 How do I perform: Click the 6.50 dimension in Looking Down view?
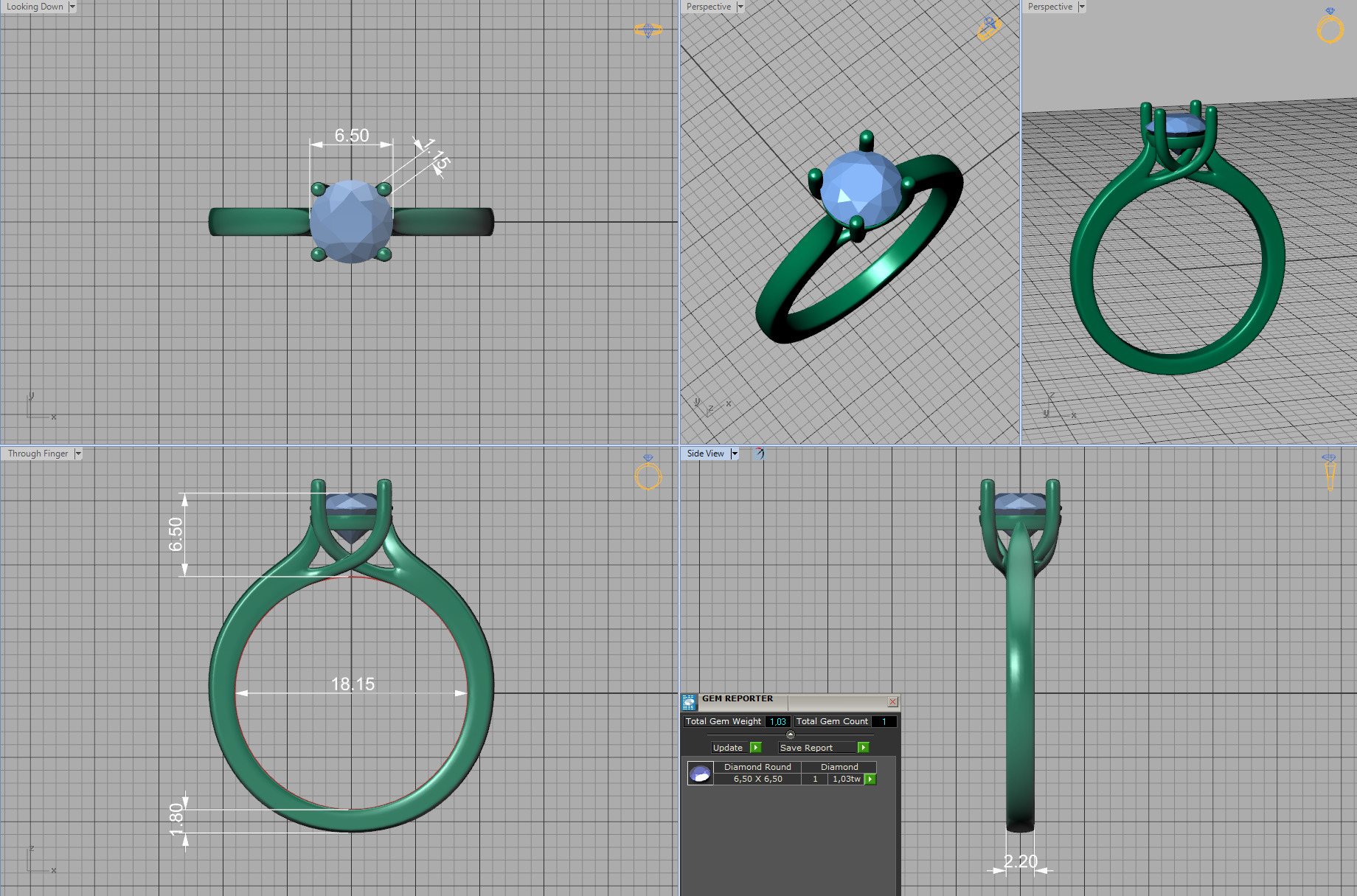[x=352, y=135]
